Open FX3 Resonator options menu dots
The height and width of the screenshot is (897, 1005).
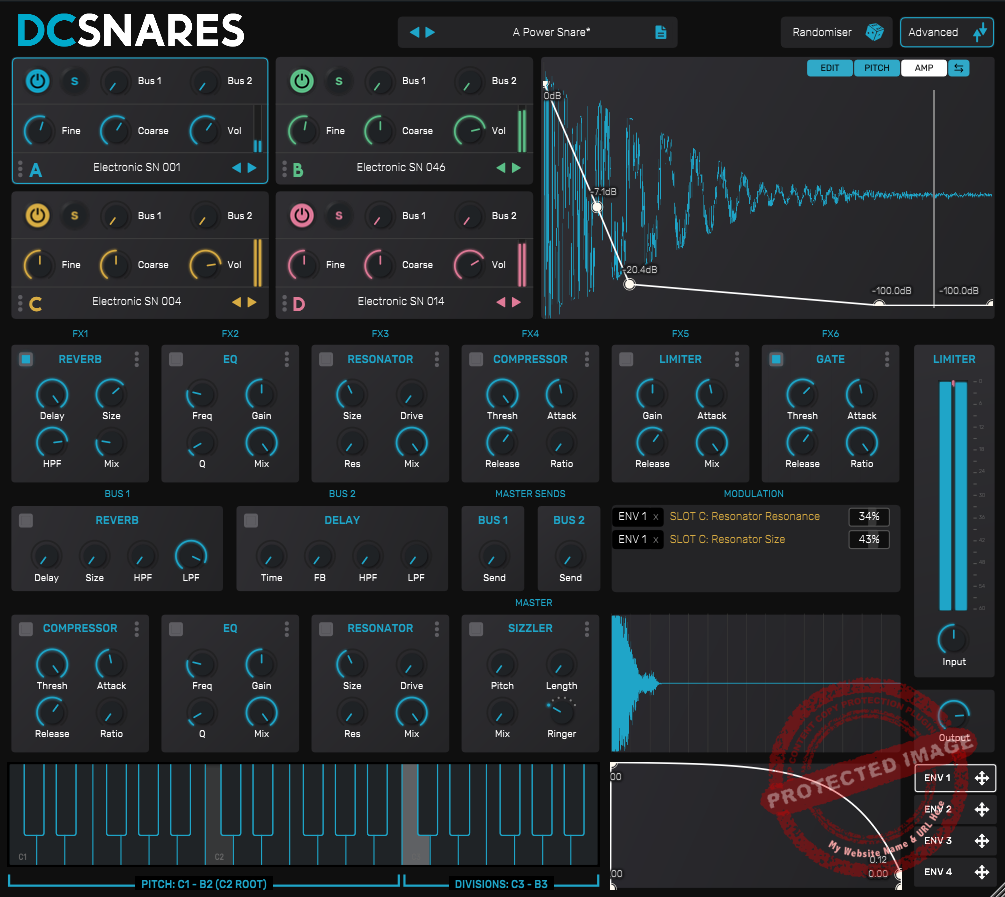437,359
